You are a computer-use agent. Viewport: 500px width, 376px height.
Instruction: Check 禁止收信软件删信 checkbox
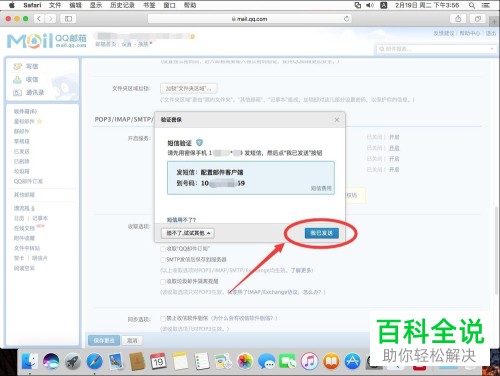(x=163, y=319)
